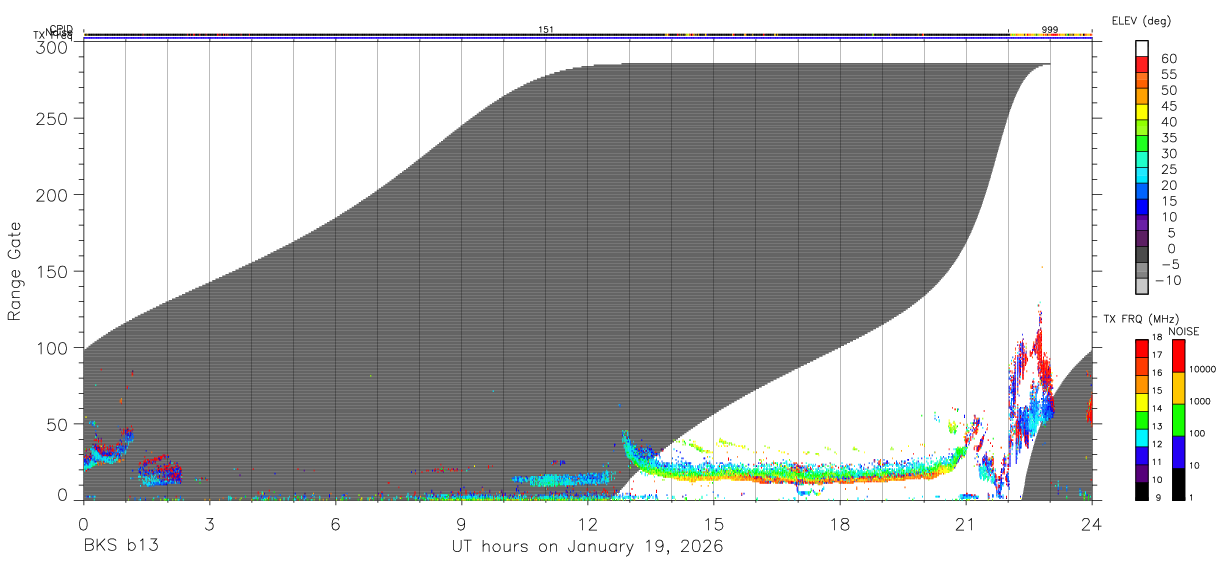Click ELEV colorbar value "30"
Viewport: 1228px width, 567px height.
1168,153
